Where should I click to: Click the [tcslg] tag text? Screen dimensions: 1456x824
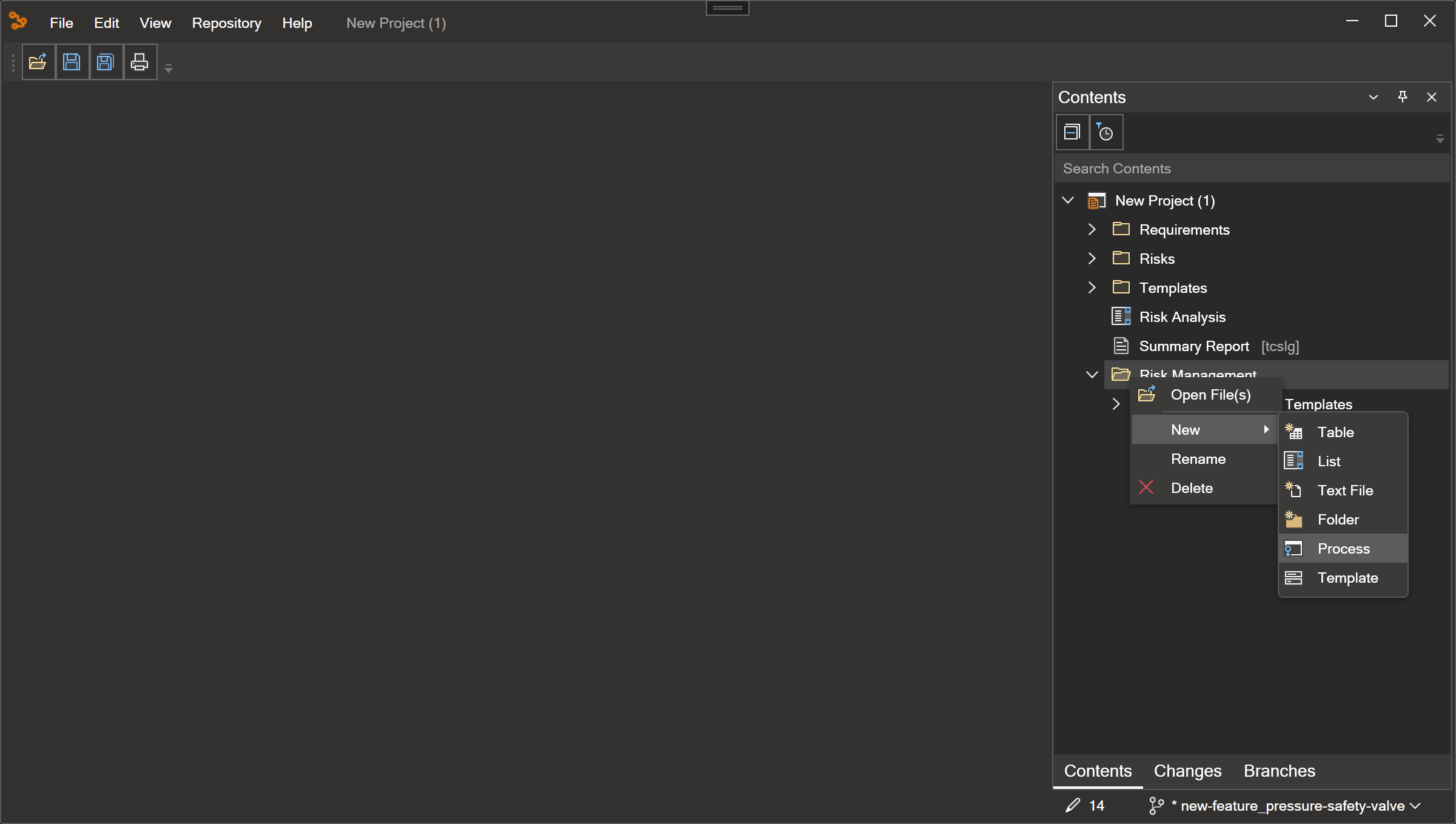[1280, 346]
